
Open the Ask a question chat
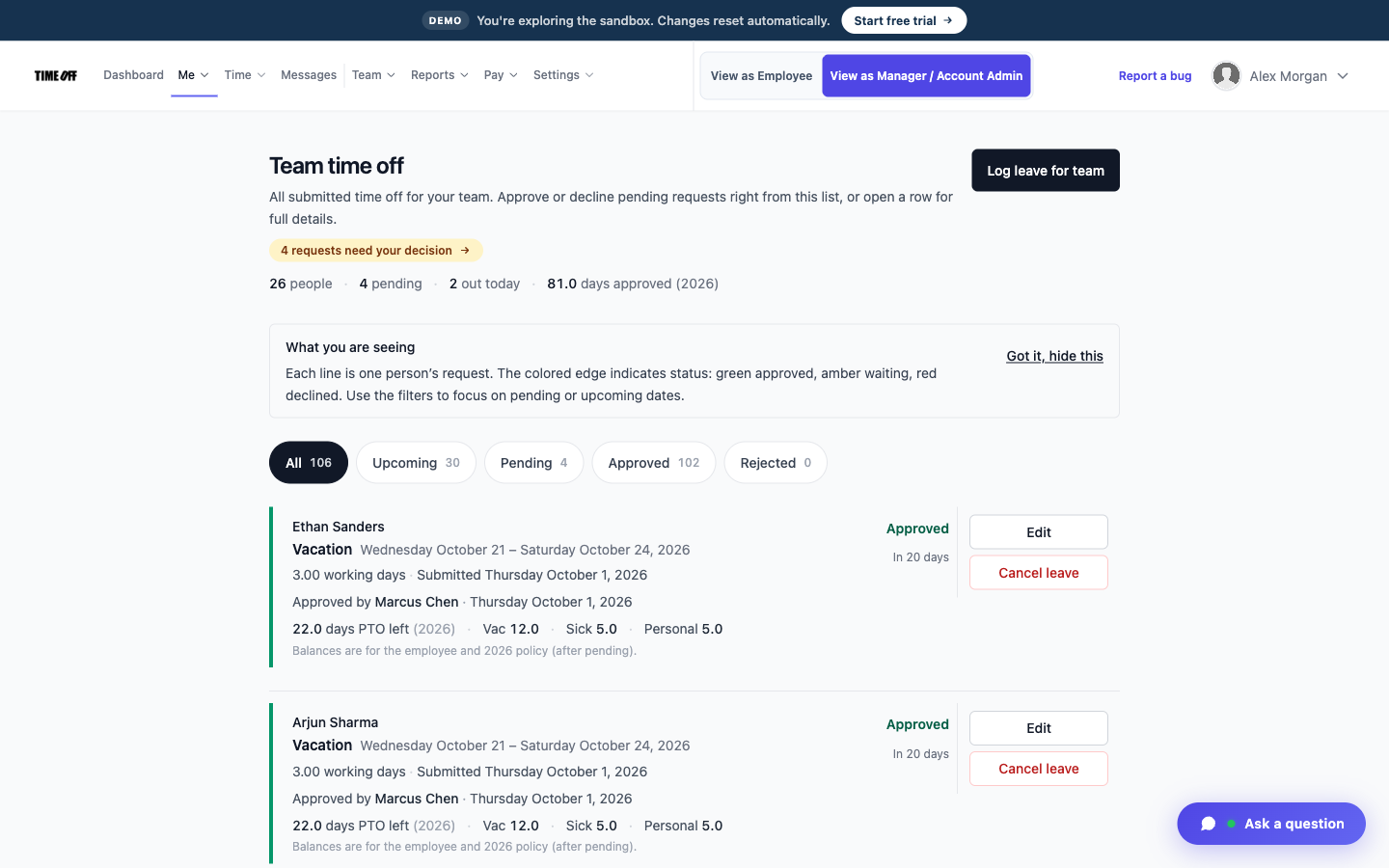(1271, 824)
